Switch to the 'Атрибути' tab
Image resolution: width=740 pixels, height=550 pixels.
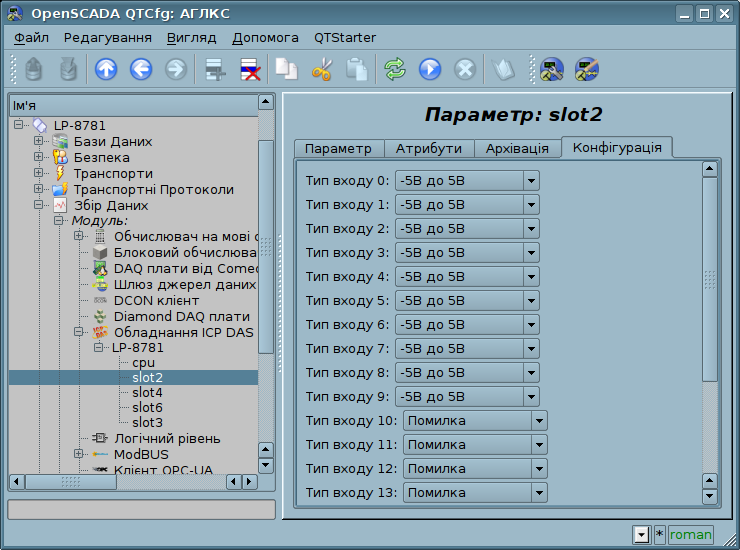tap(428, 148)
